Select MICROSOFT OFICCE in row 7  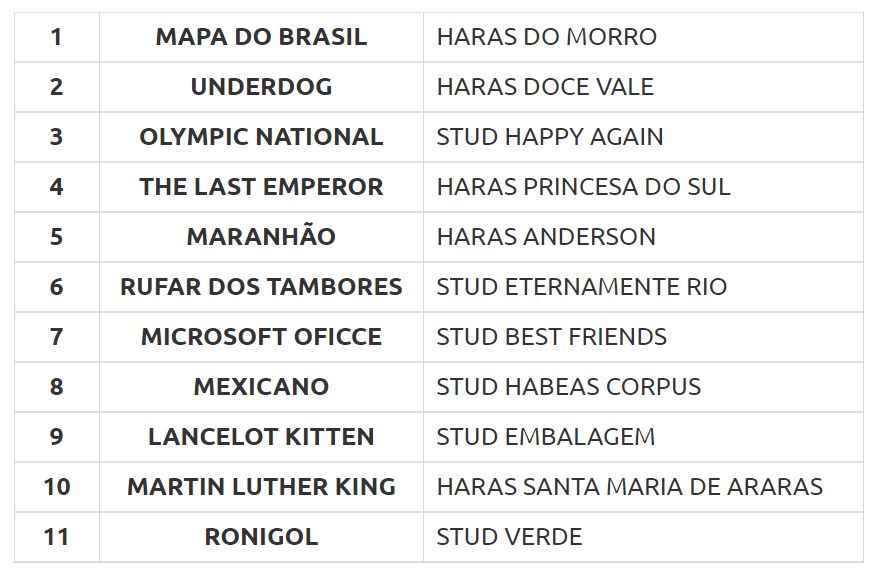point(261,336)
